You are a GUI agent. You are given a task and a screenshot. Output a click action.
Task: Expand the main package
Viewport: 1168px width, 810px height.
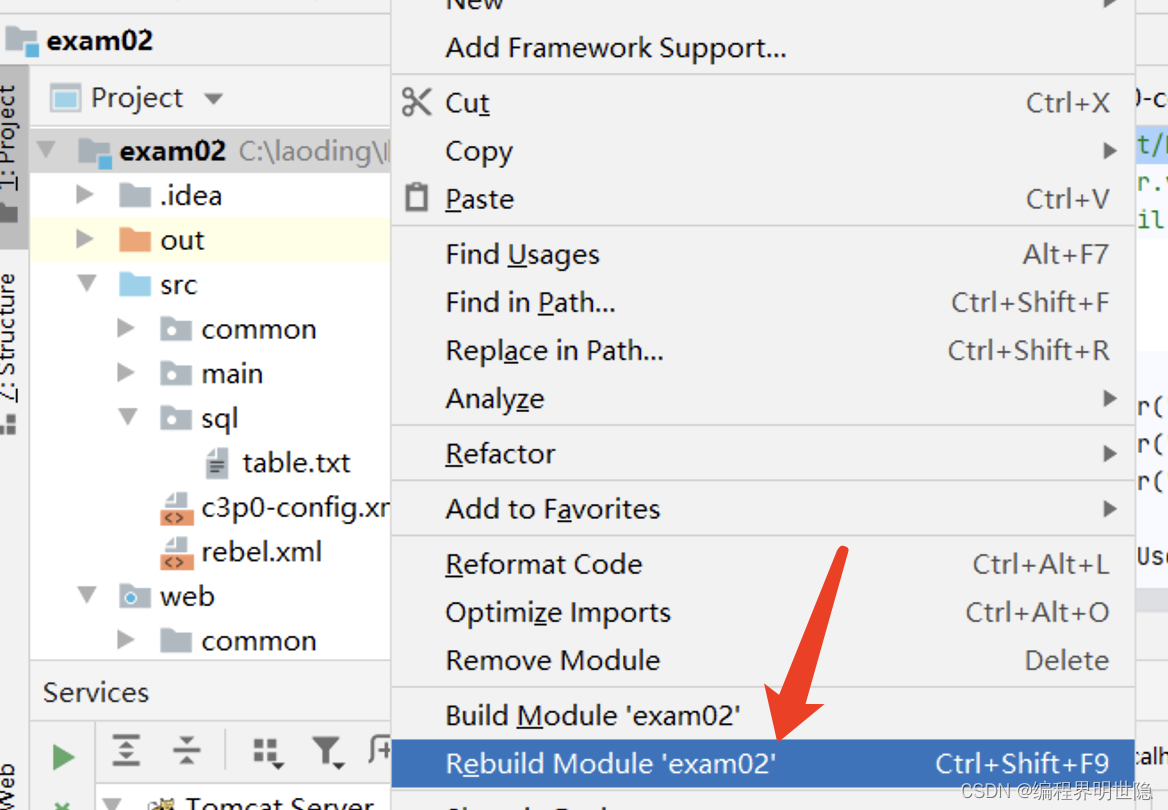click(x=126, y=373)
